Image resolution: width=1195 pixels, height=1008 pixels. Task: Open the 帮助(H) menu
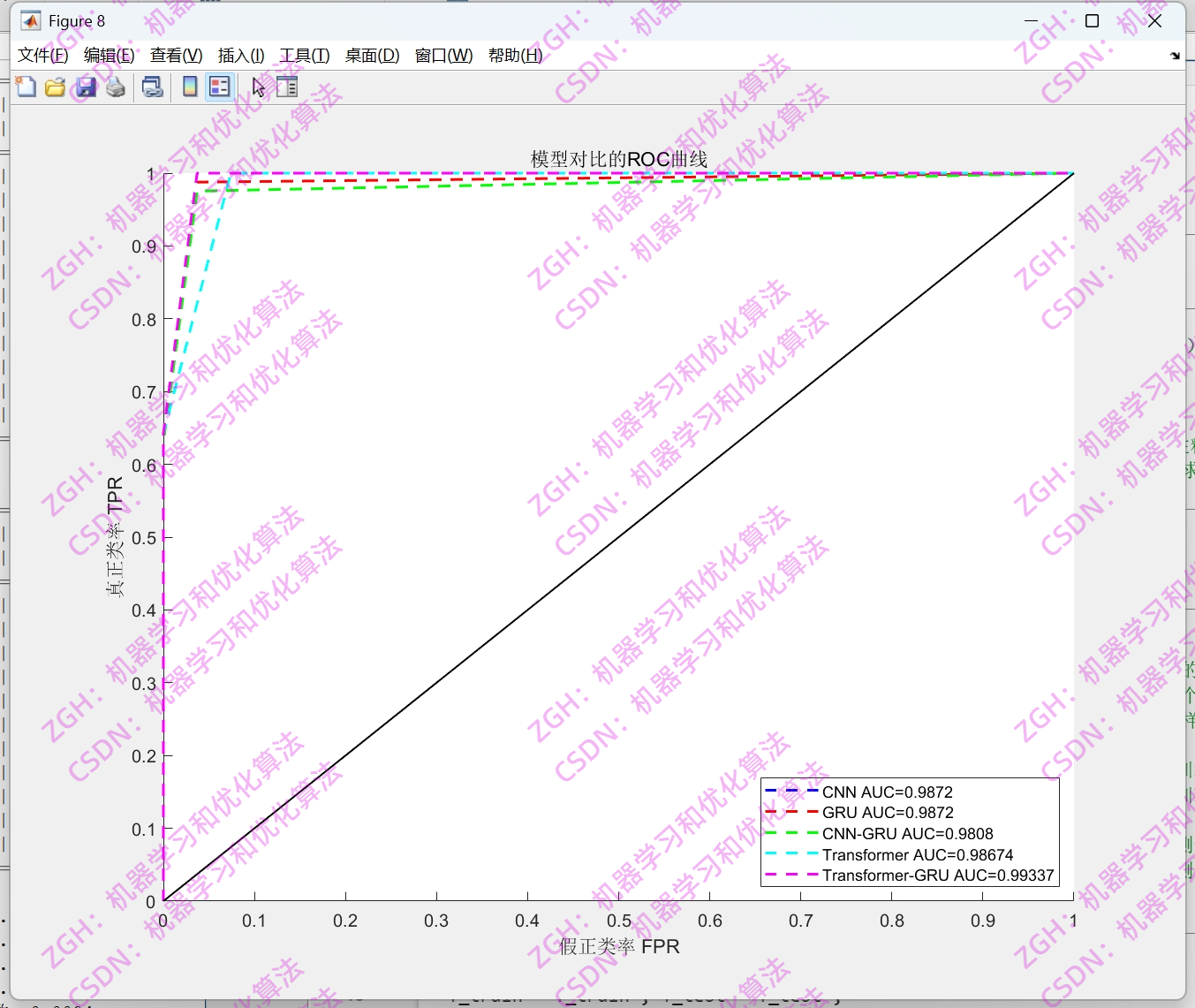click(x=515, y=55)
